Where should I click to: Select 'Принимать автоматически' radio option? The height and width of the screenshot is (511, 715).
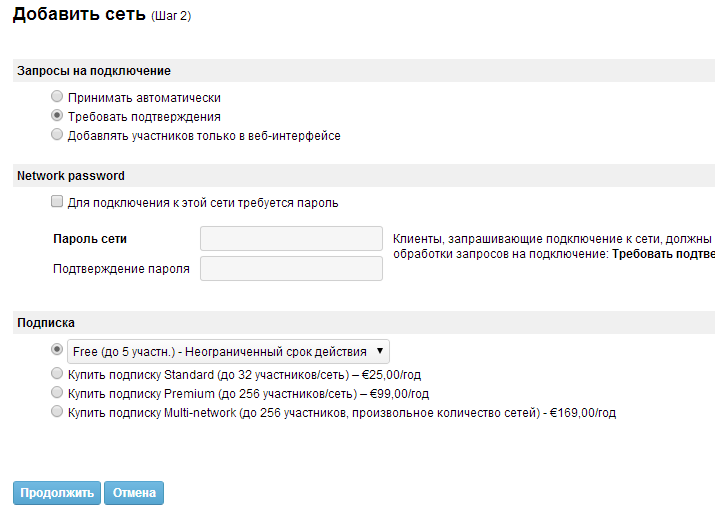pos(57,98)
